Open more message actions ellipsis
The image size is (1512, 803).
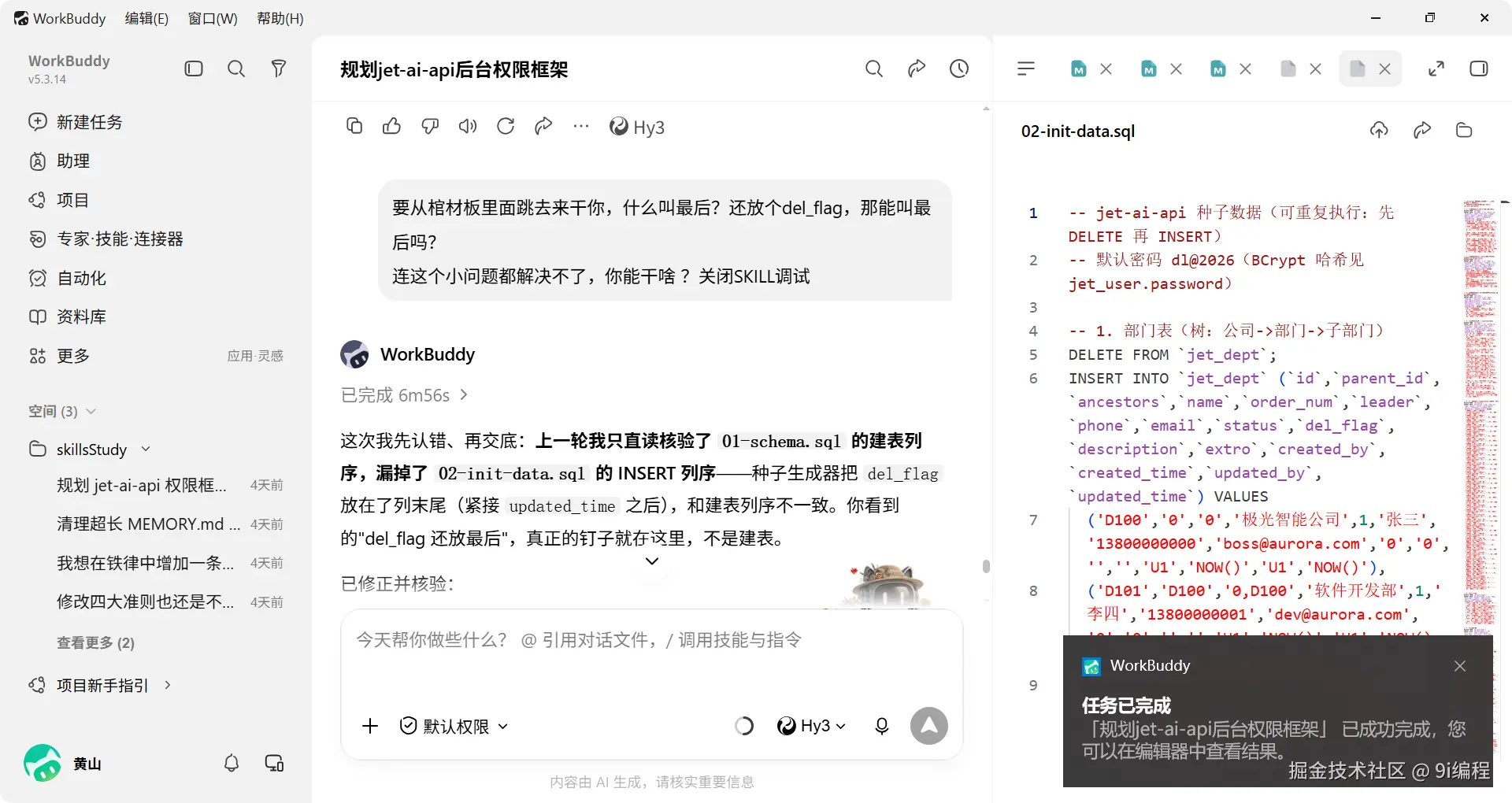tap(581, 126)
